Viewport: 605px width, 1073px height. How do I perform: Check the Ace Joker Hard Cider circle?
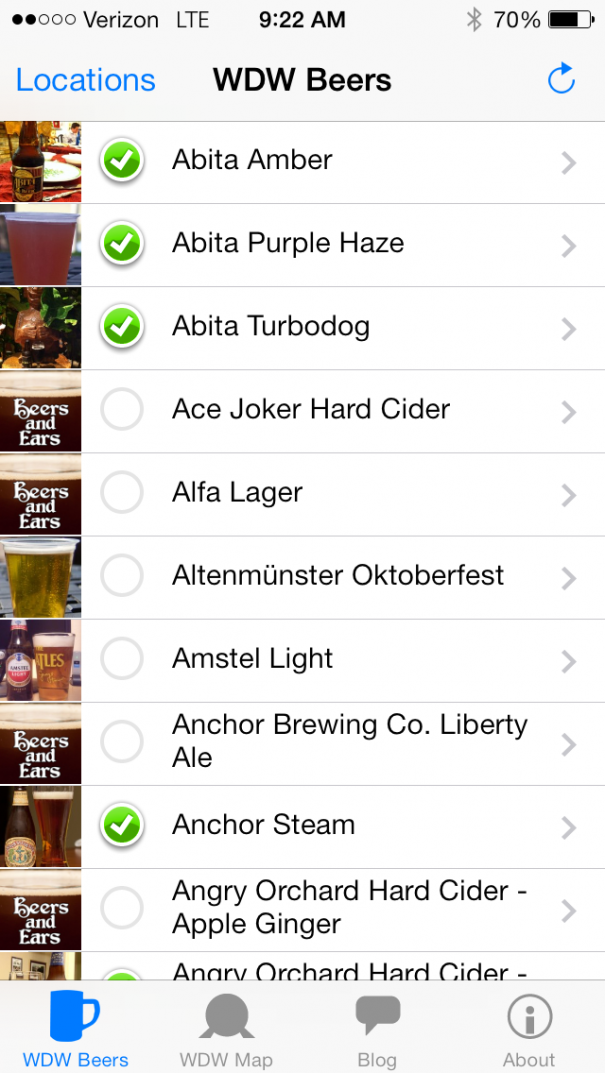coord(121,409)
